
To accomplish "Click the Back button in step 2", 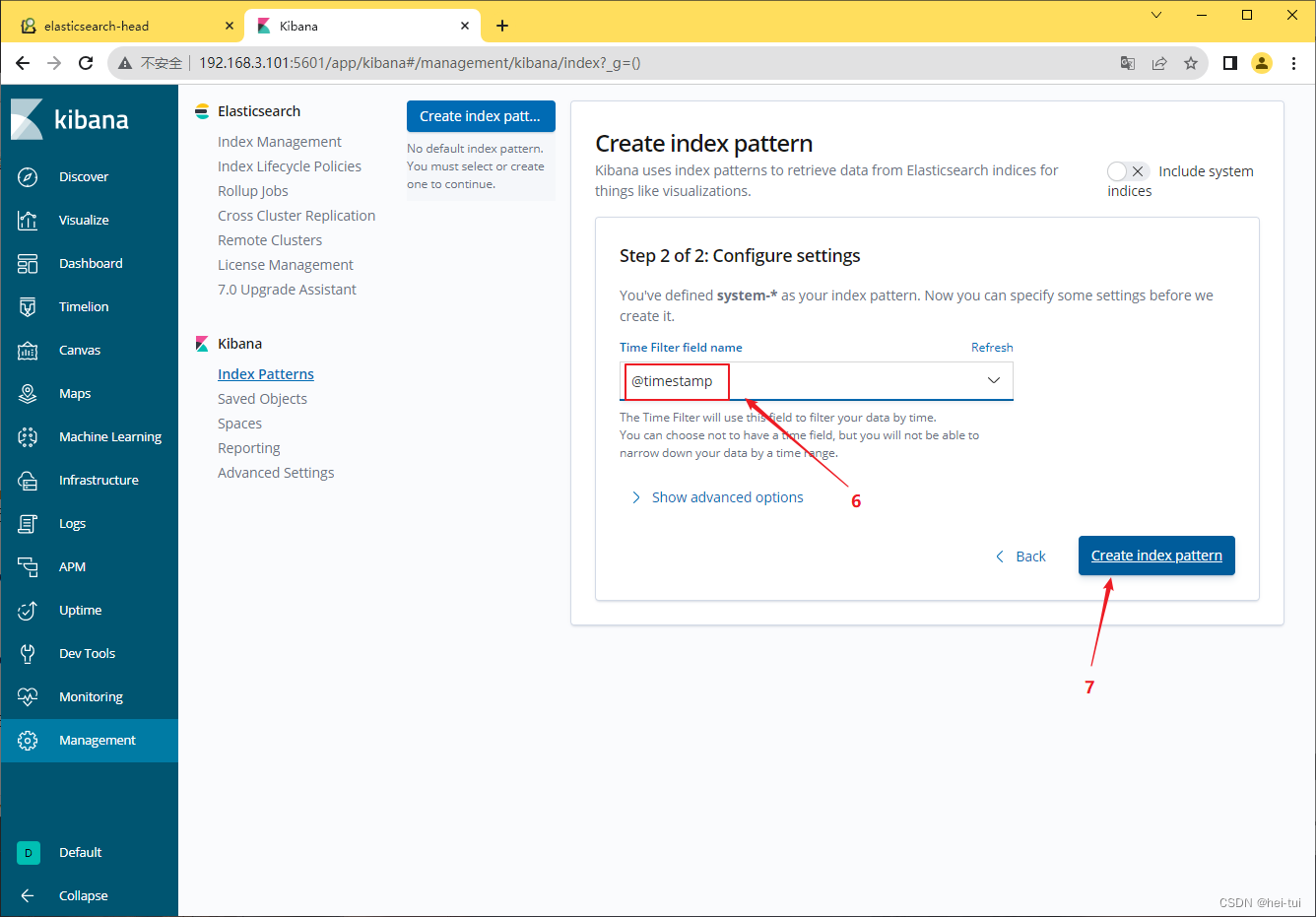I will coord(1020,557).
